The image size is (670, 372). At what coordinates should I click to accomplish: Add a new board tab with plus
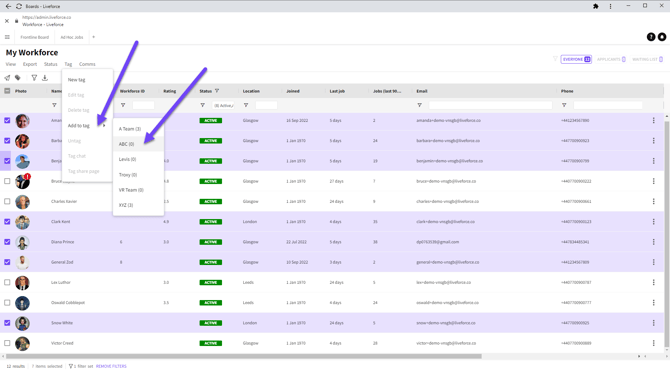(94, 37)
